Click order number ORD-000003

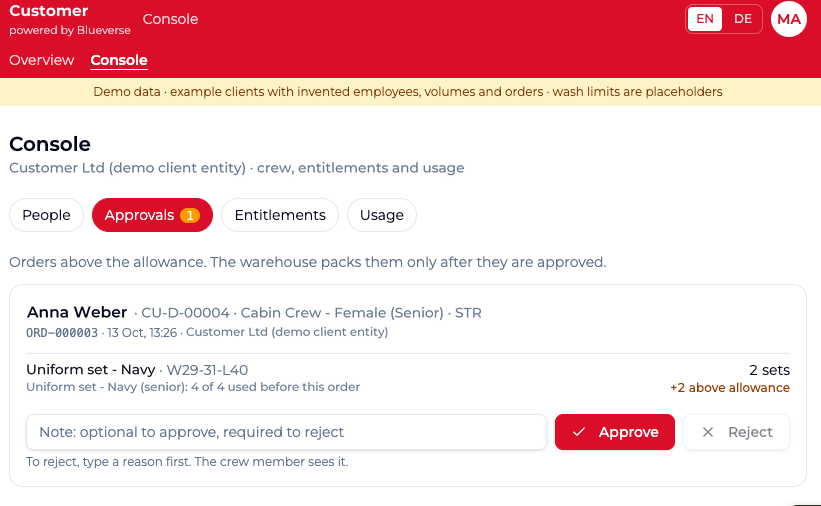(x=62, y=333)
